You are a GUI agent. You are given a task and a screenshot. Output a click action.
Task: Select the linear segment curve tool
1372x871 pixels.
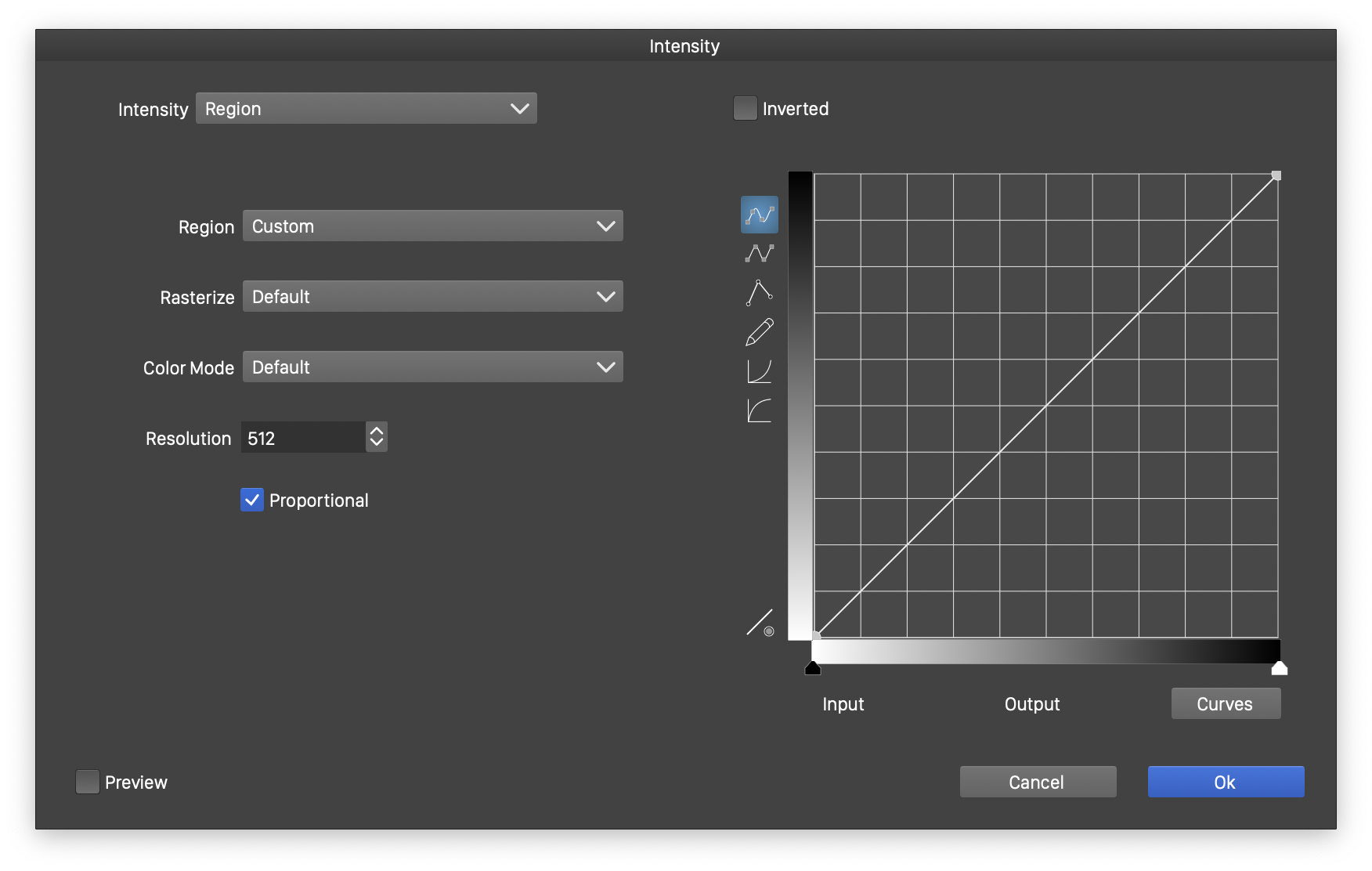point(759,254)
